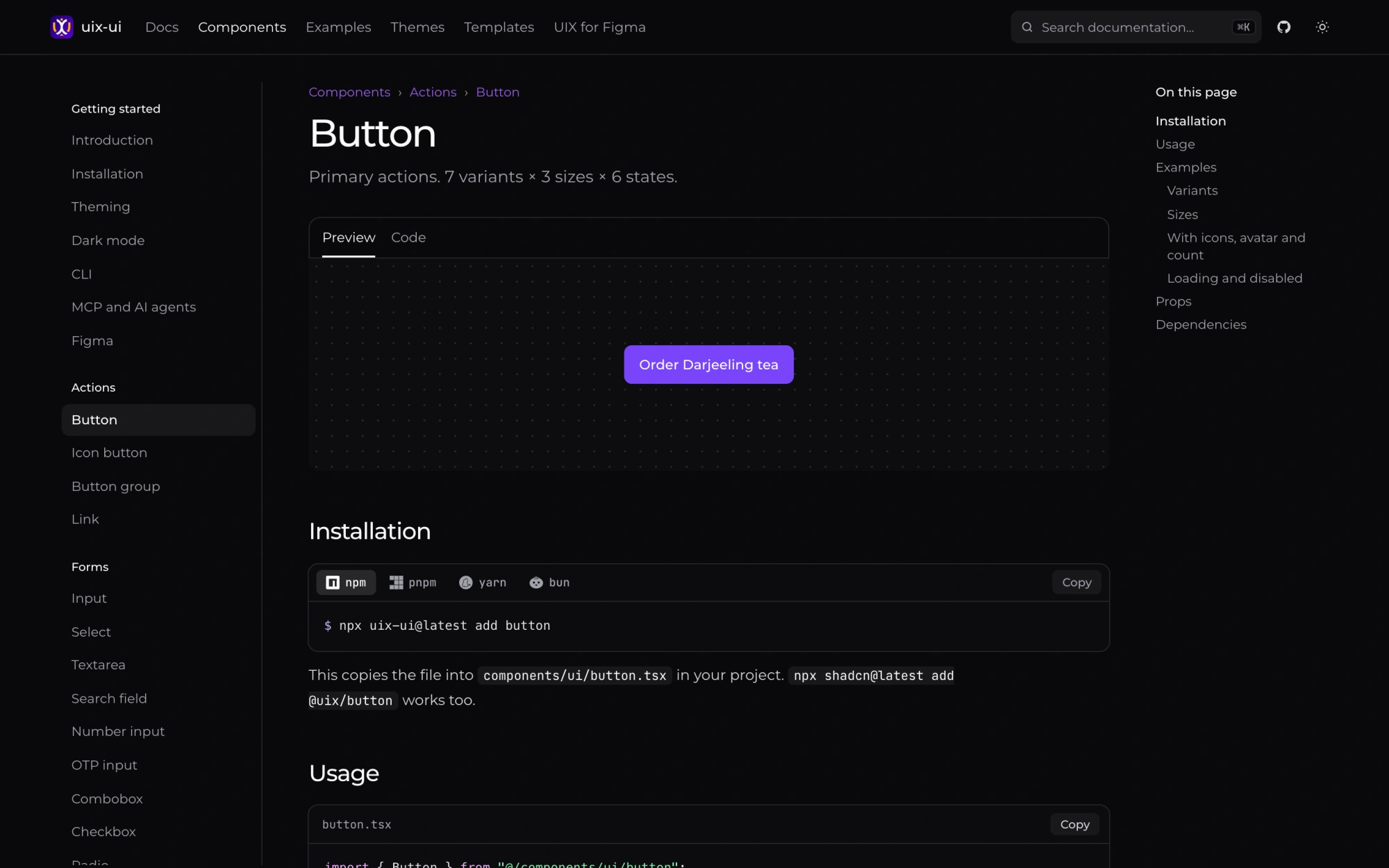Image resolution: width=1389 pixels, height=868 pixels.
Task: Open Templates in the top navigation
Action: tap(499, 27)
